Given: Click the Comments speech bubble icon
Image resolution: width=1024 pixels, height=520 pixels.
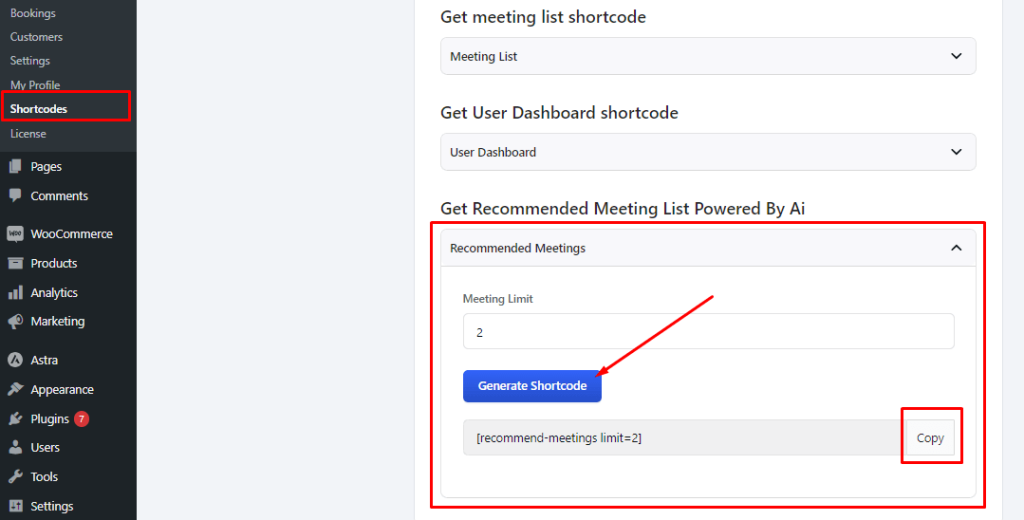Looking at the screenshot, I should [15, 195].
